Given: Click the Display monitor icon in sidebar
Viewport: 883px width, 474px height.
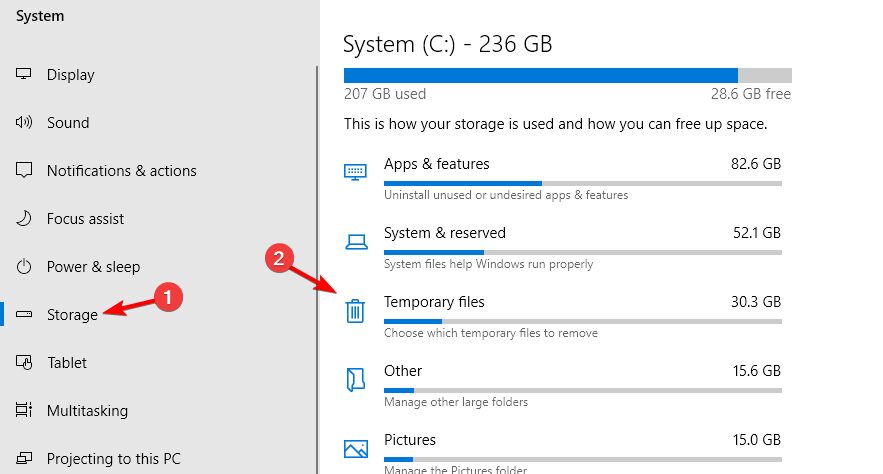Looking at the screenshot, I should click(x=25, y=75).
